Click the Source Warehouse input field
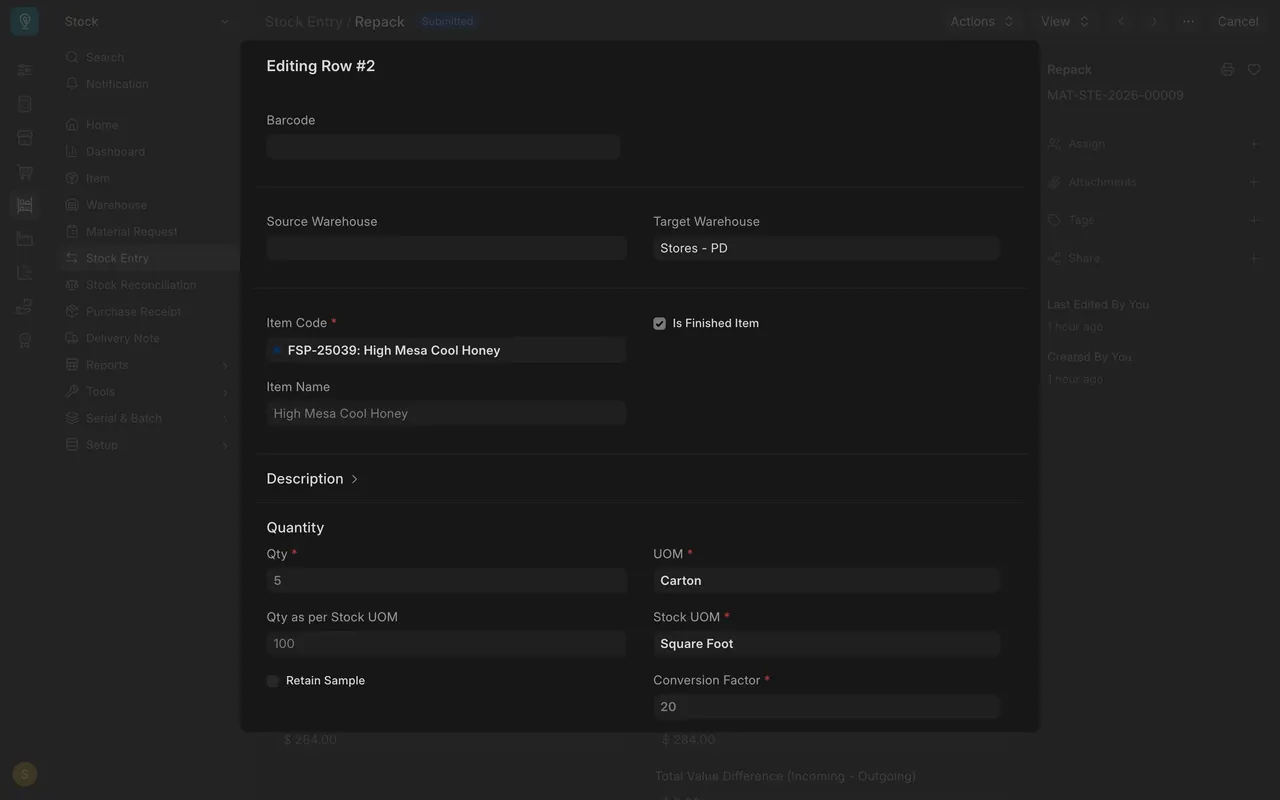Viewport: 1280px width, 800px height. click(x=446, y=248)
